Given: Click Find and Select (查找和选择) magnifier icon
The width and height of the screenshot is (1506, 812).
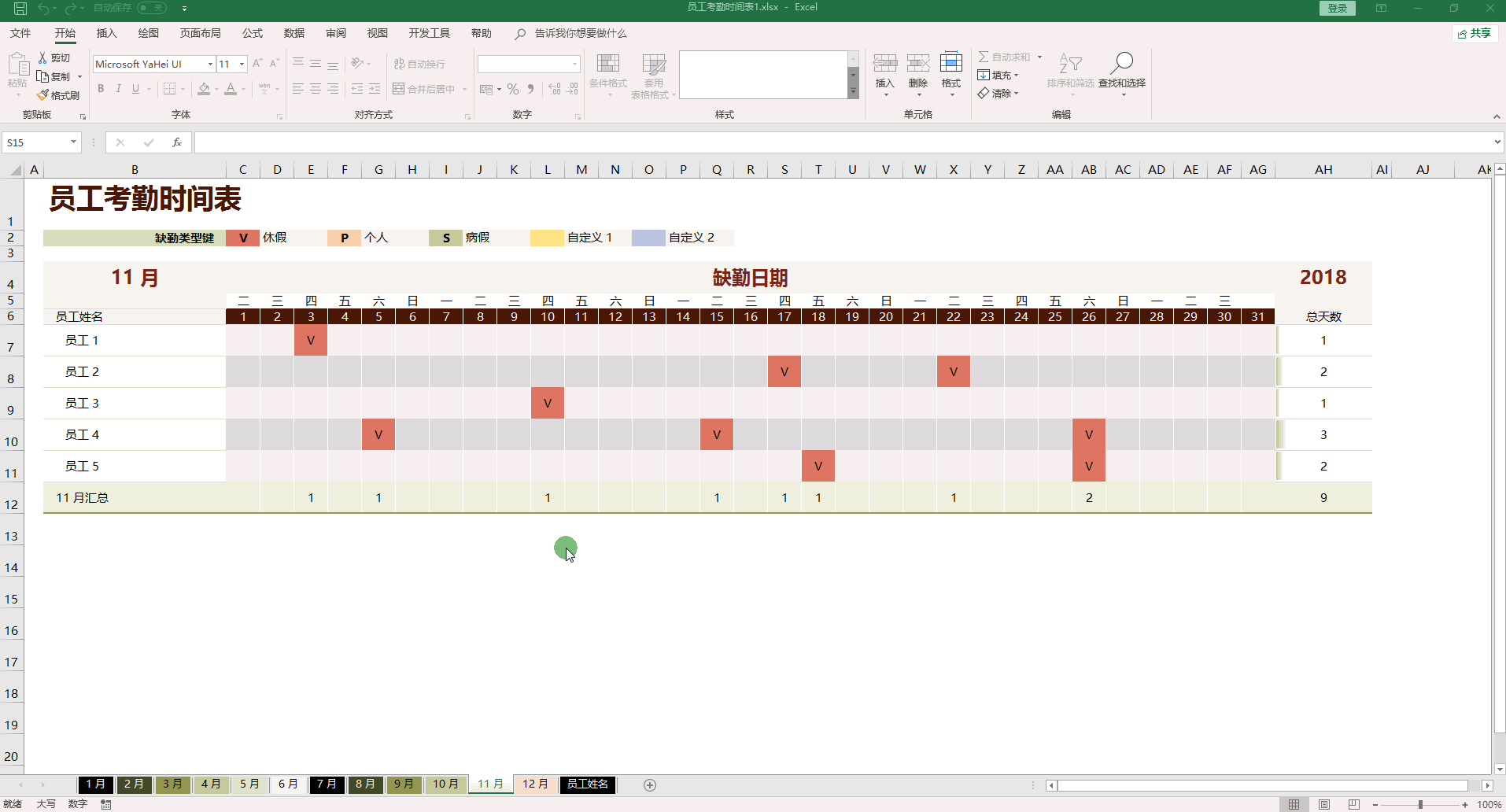Looking at the screenshot, I should (1122, 63).
